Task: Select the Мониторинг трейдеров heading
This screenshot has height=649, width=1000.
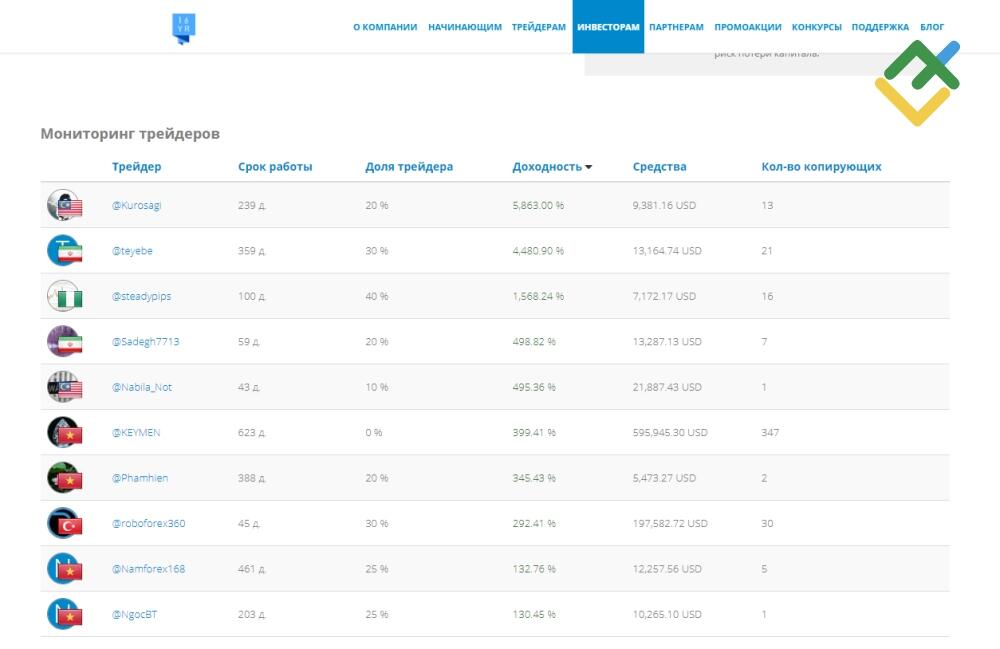Action: tap(130, 134)
